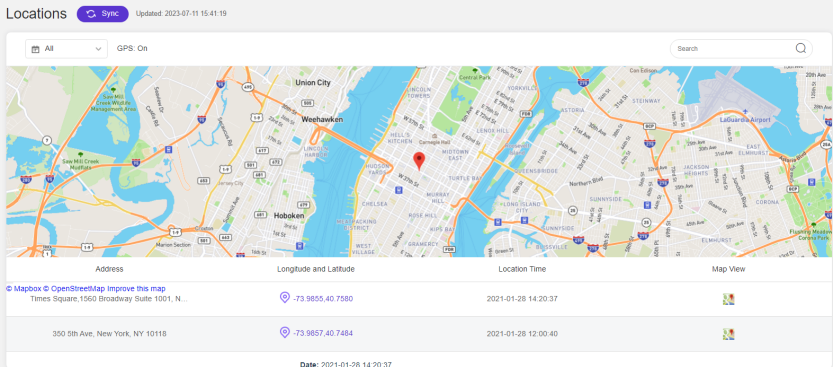Open the -73.9855,40.7580 coordinates link
833x367 pixels.
(323, 298)
